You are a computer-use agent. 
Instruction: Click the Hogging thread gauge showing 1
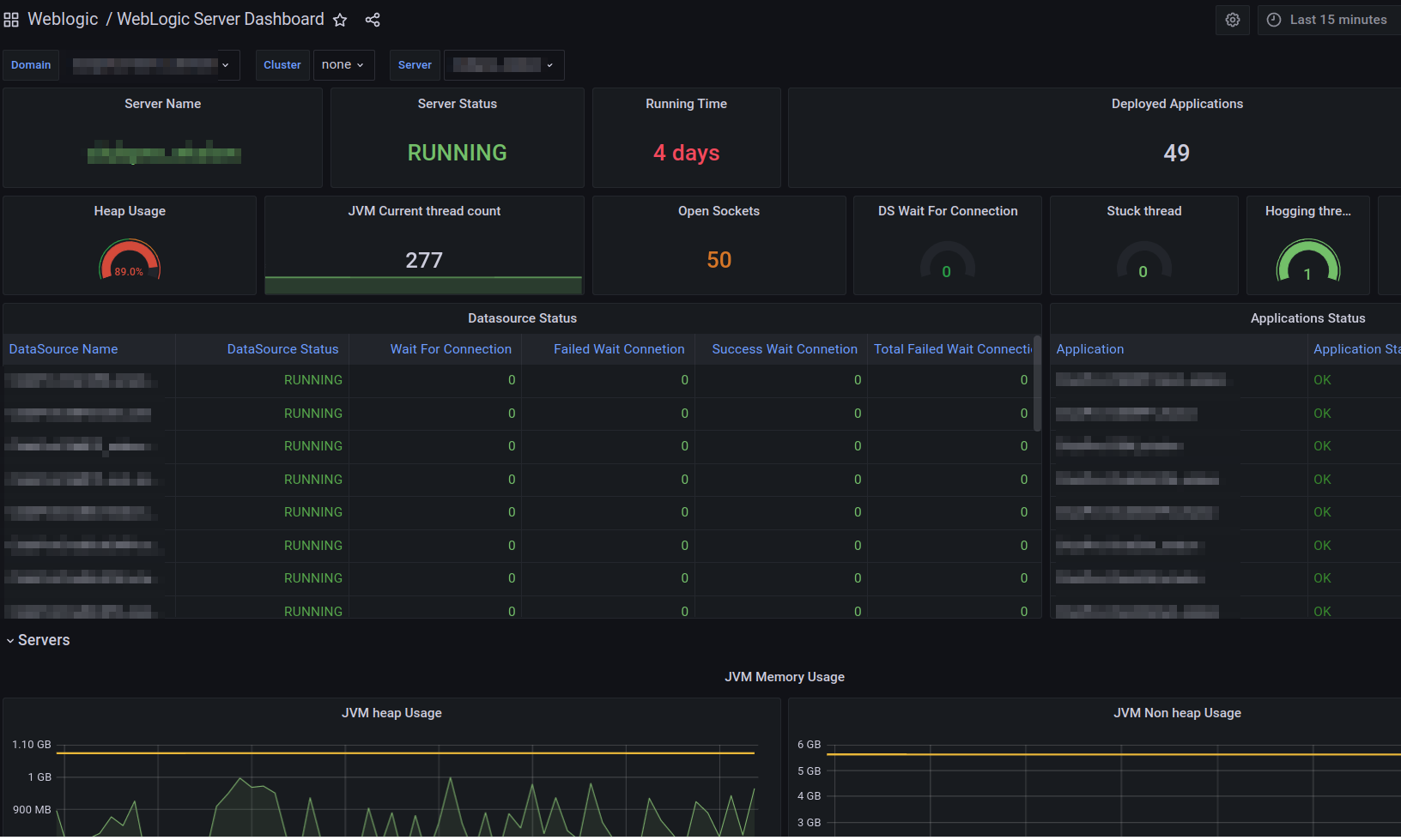[1308, 261]
